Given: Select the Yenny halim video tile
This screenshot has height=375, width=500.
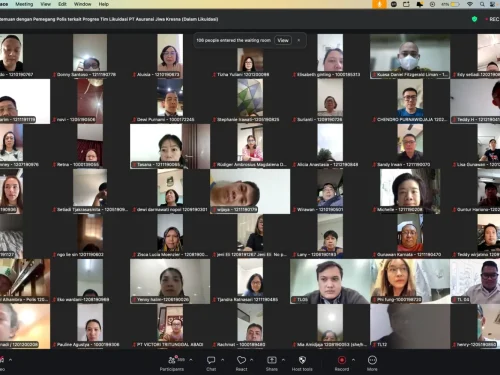Looking at the screenshot, I should (x=170, y=281).
